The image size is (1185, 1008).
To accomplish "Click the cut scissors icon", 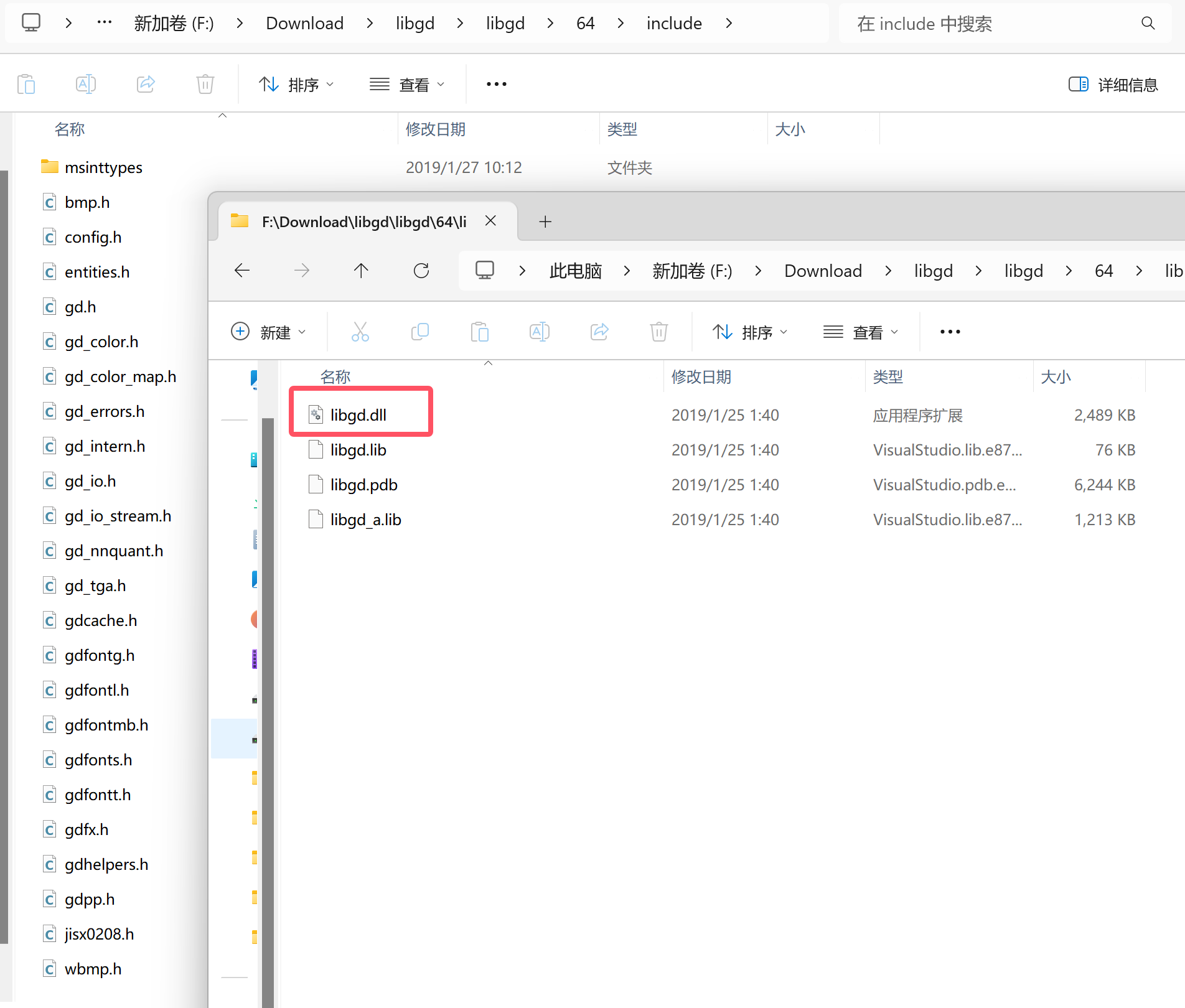I will point(360,332).
